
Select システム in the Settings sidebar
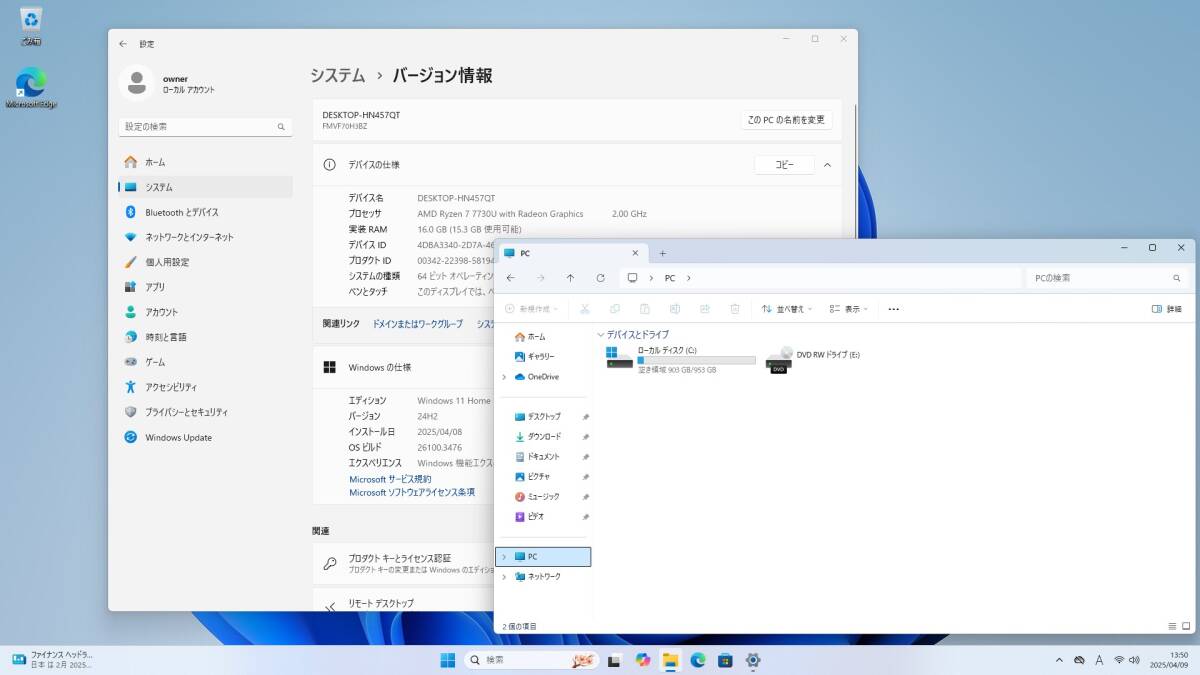160,186
